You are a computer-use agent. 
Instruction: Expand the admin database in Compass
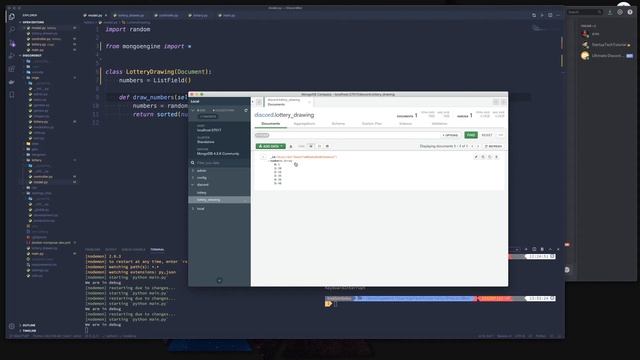(193, 171)
